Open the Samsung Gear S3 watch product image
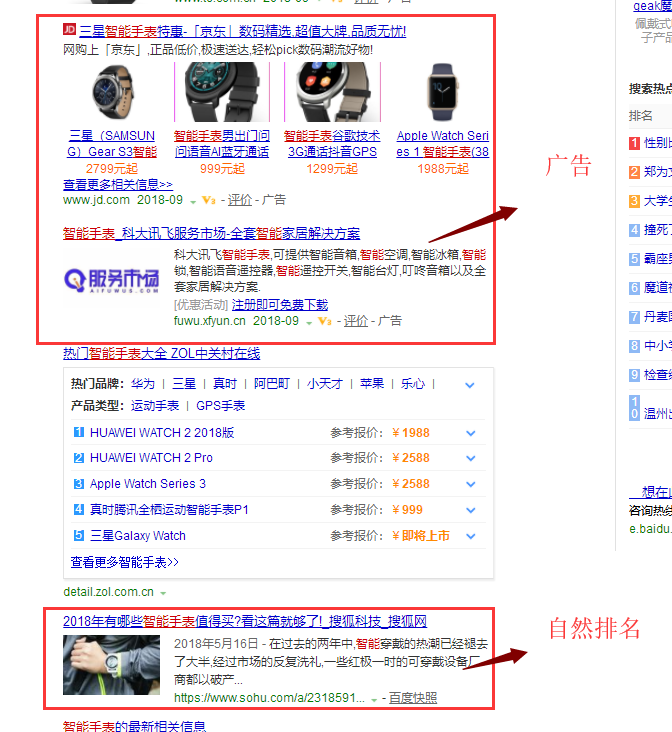This screenshot has width=672, height=732. coord(111,94)
